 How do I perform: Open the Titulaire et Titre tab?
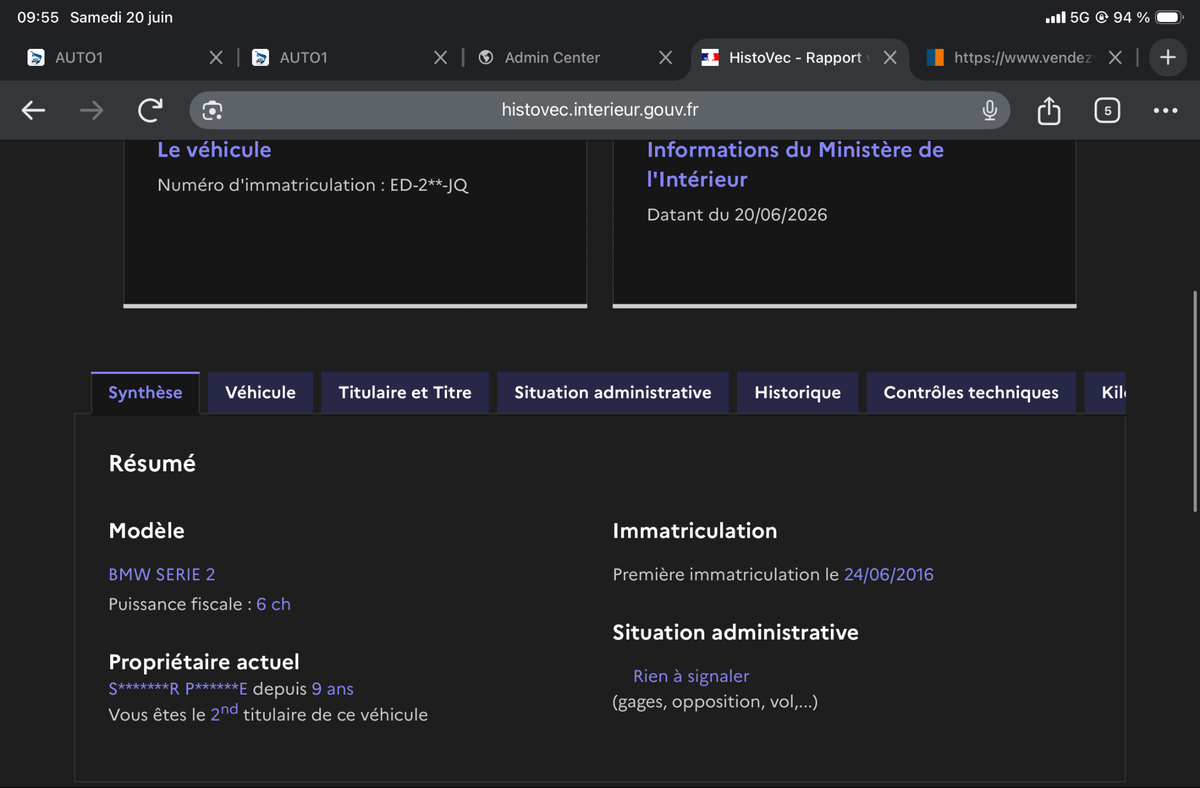[405, 392]
